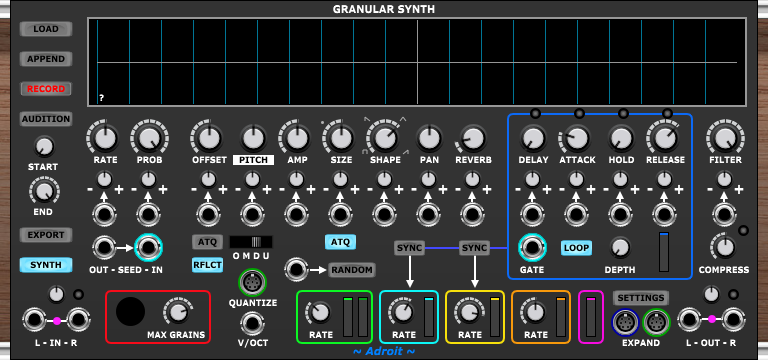Click the AUDITION button
Viewport: 768px width, 360px height.
[46, 119]
